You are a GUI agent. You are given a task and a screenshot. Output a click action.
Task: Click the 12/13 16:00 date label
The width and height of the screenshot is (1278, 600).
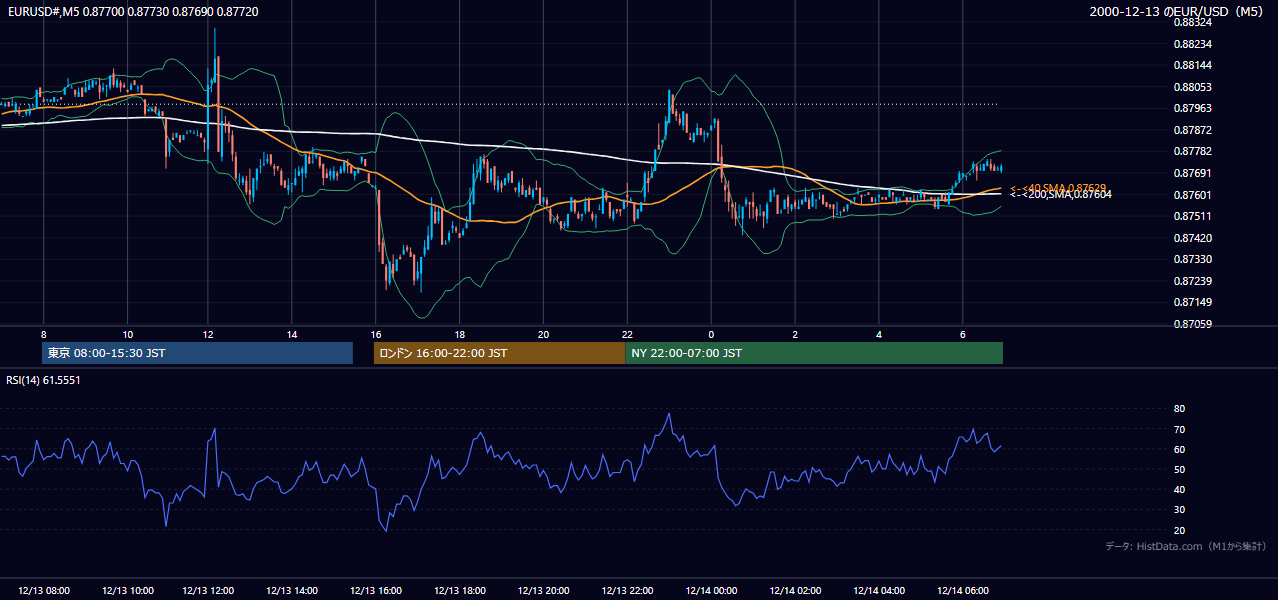pos(376,591)
